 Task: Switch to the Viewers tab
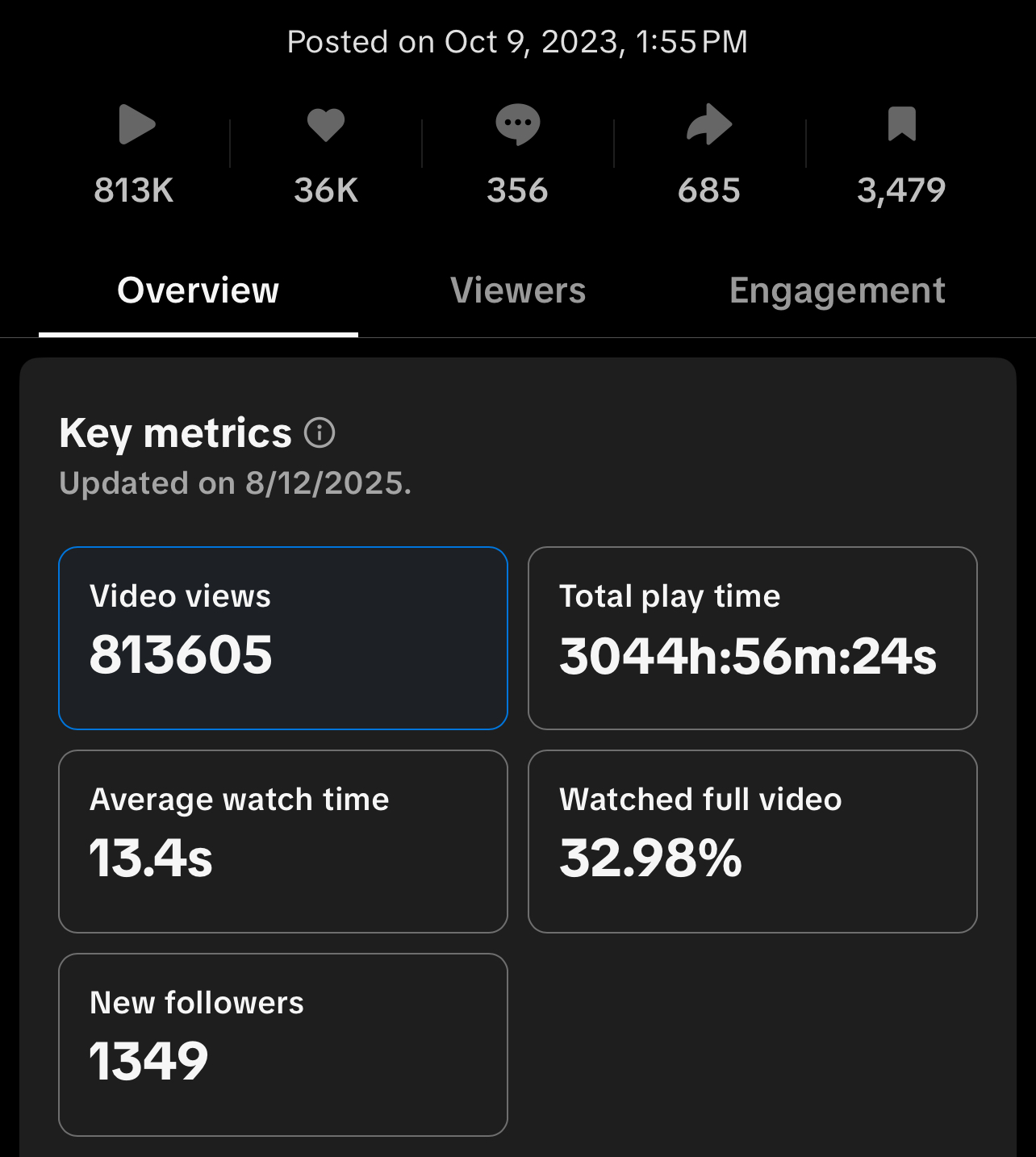click(518, 290)
